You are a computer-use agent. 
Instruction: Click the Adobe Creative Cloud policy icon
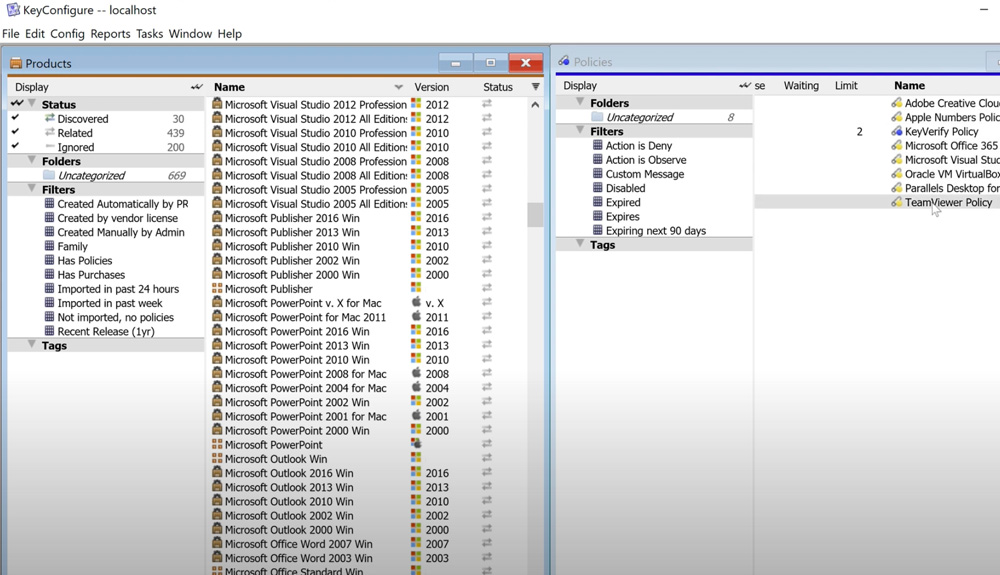[897, 103]
